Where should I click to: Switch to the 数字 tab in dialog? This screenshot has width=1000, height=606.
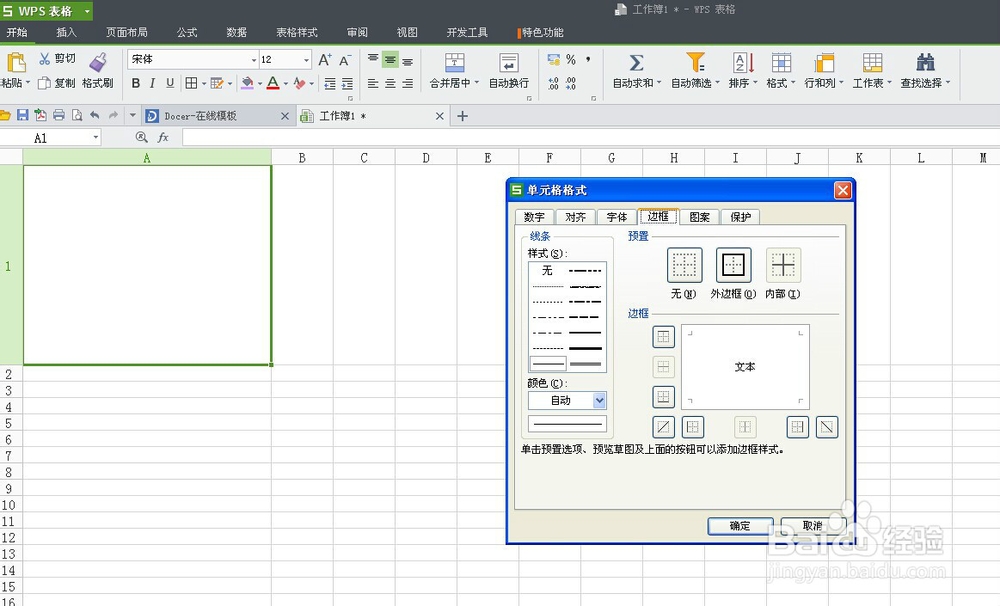534,217
